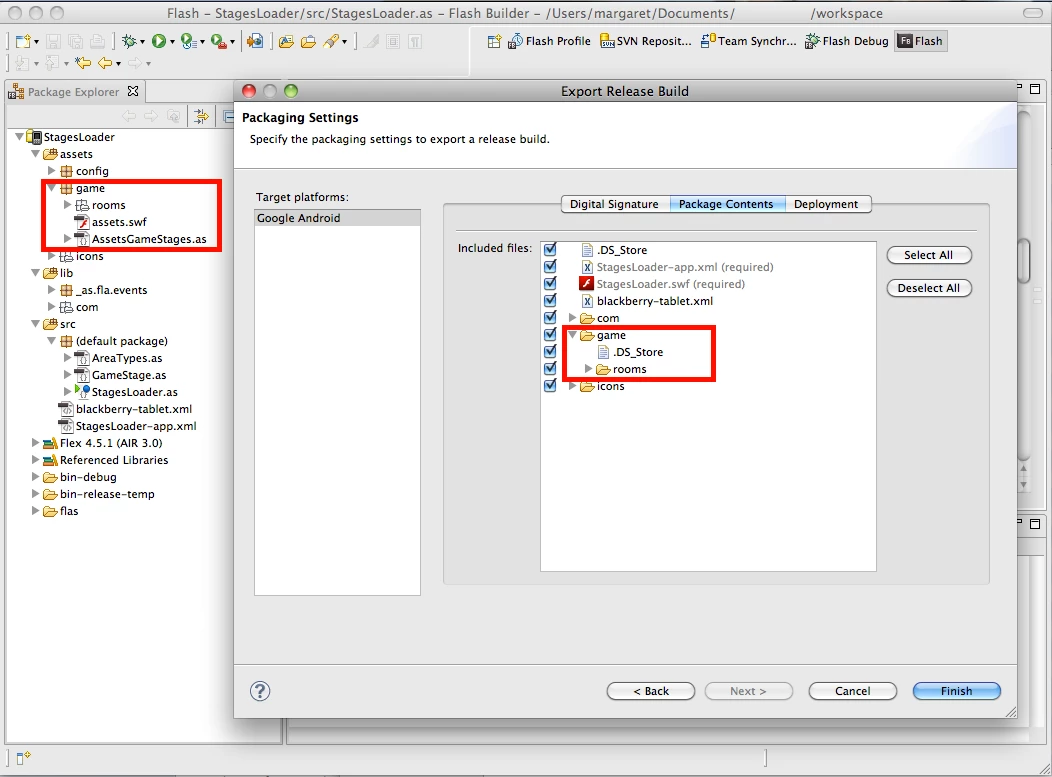The width and height of the screenshot is (1052, 777).
Task: Expand the icons folder in Included files
Action: point(572,386)
